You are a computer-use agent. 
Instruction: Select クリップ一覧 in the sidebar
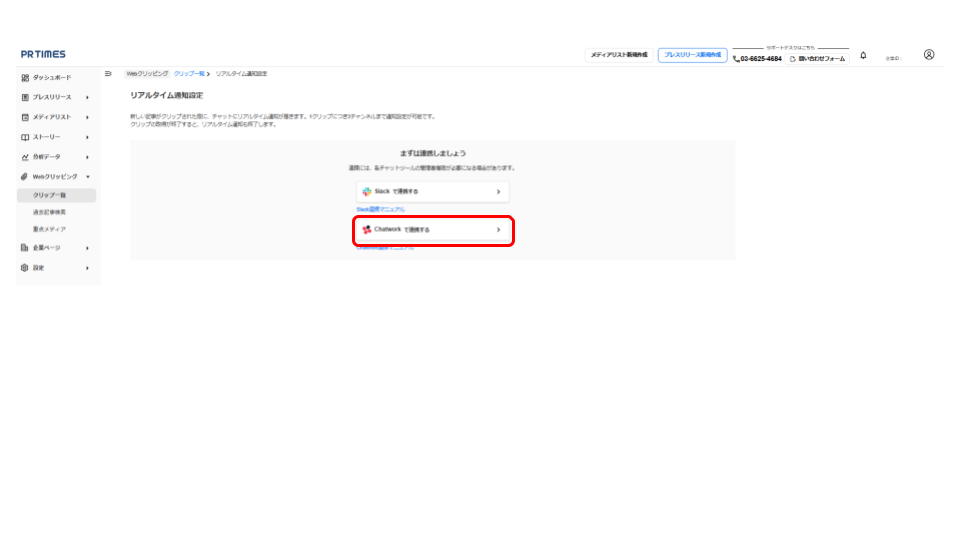[56, 195]
